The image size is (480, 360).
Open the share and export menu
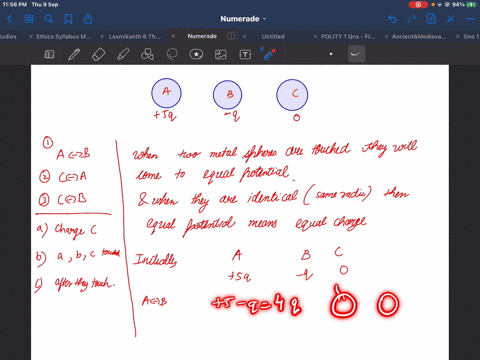88,19
